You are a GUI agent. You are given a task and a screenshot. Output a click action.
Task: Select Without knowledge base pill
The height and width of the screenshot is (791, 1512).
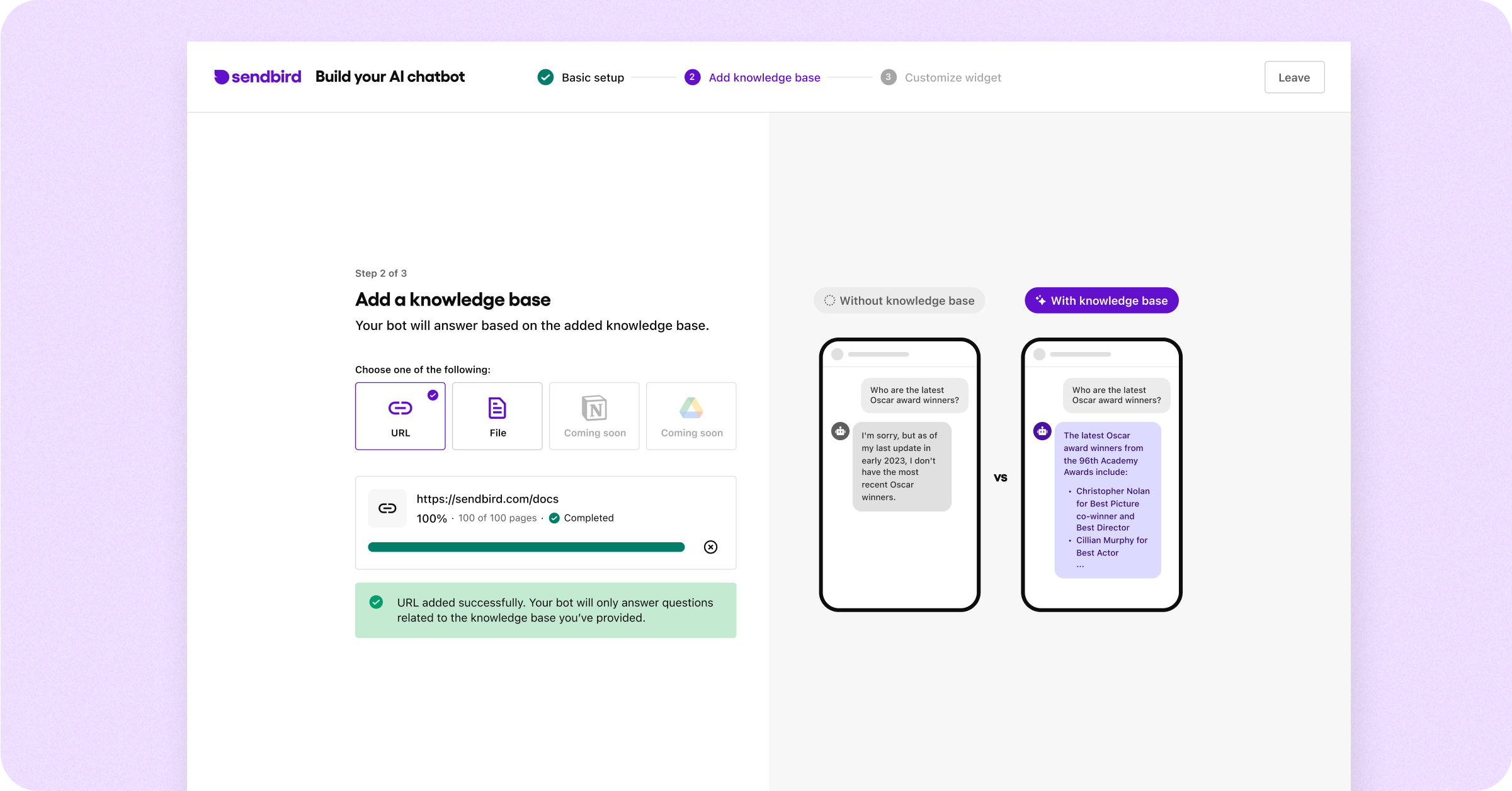click(899, 300)
